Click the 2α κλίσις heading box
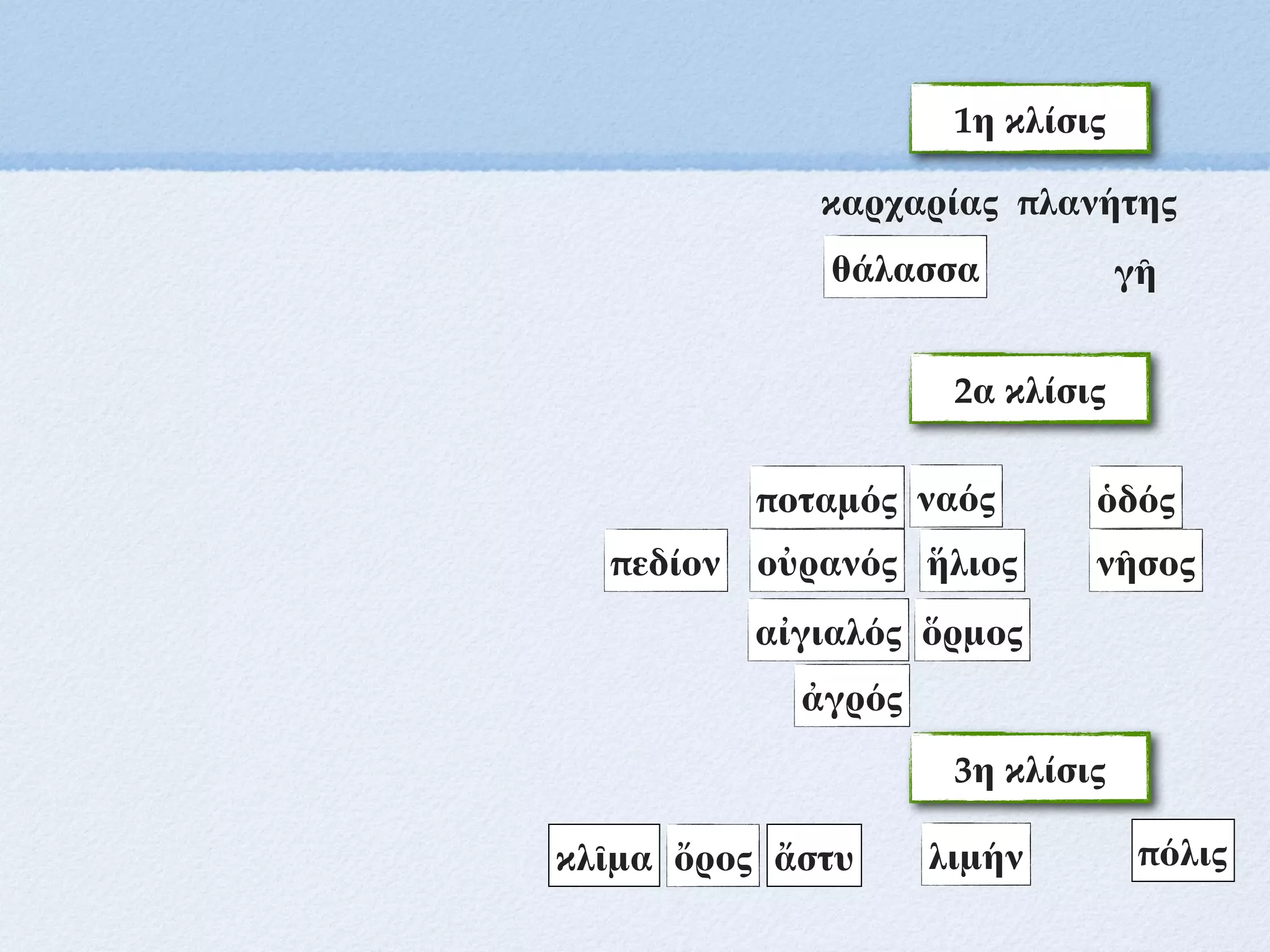This screenshot has height=952, width=1270. (1029, 389)
